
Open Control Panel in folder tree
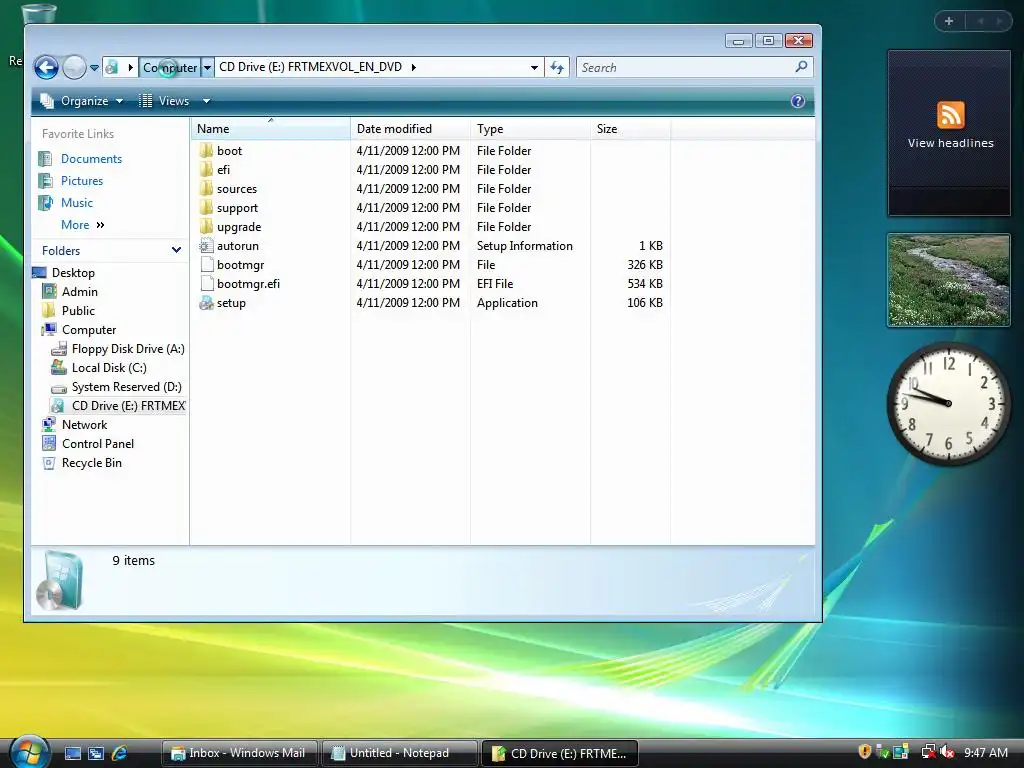pyautogui.click(x=98, y=443)
